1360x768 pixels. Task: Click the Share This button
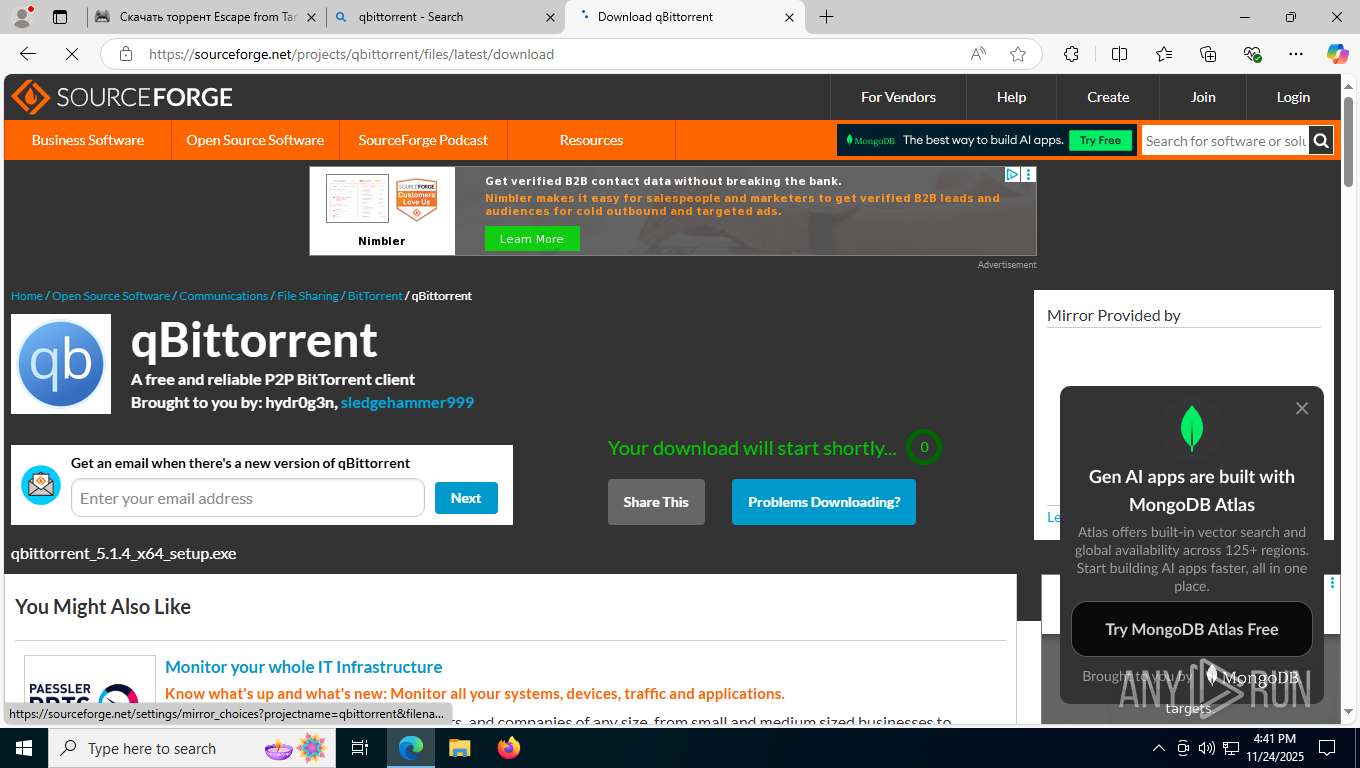point(656,502)
